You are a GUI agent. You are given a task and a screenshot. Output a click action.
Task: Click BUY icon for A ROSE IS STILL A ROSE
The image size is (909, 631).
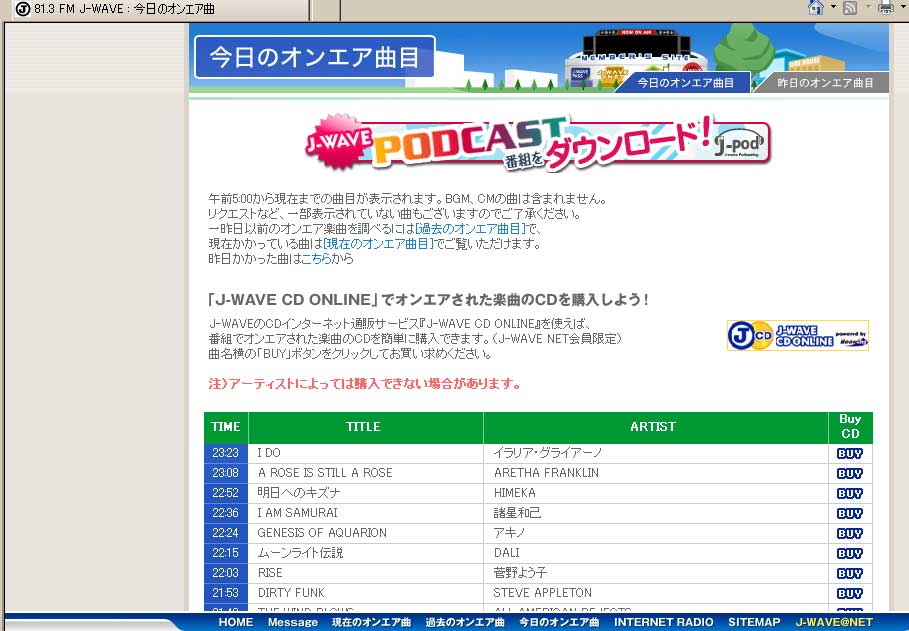849,473
